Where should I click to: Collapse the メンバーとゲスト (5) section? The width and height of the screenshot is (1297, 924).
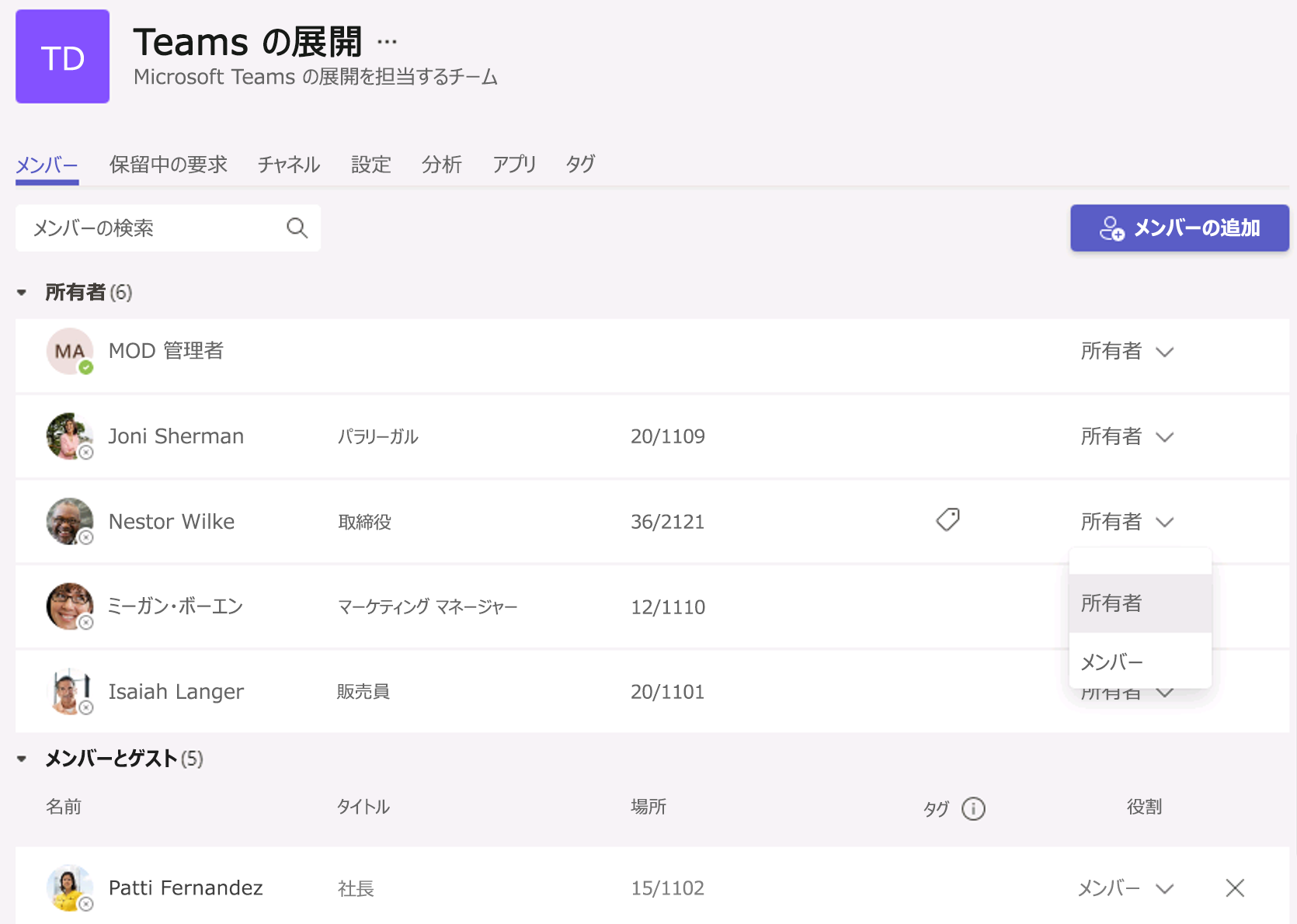[x=22, y=759]
